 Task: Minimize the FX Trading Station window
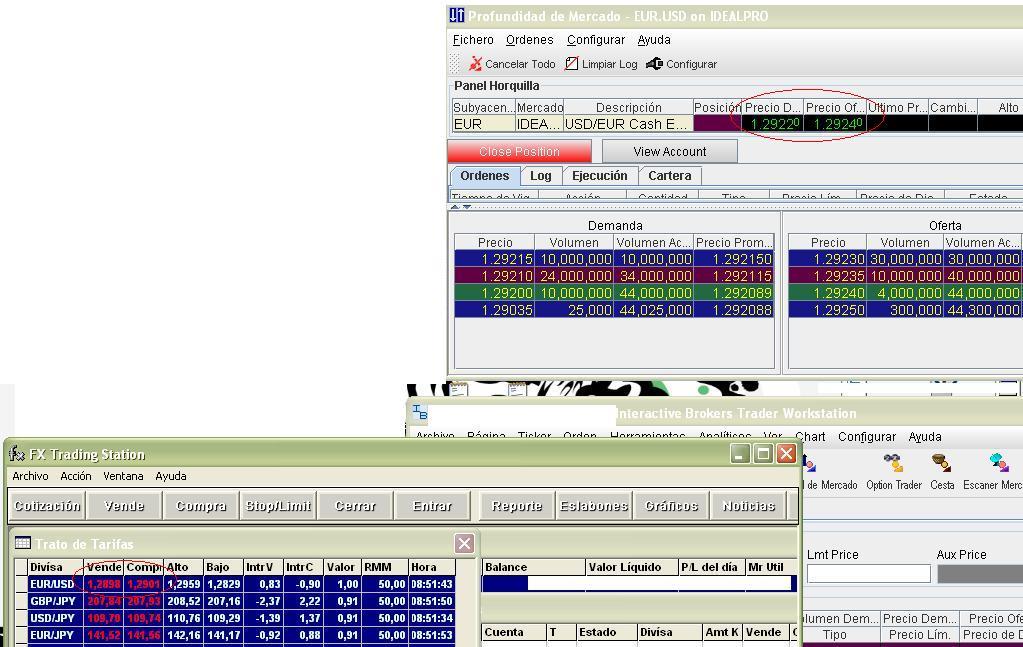(740, 453)
